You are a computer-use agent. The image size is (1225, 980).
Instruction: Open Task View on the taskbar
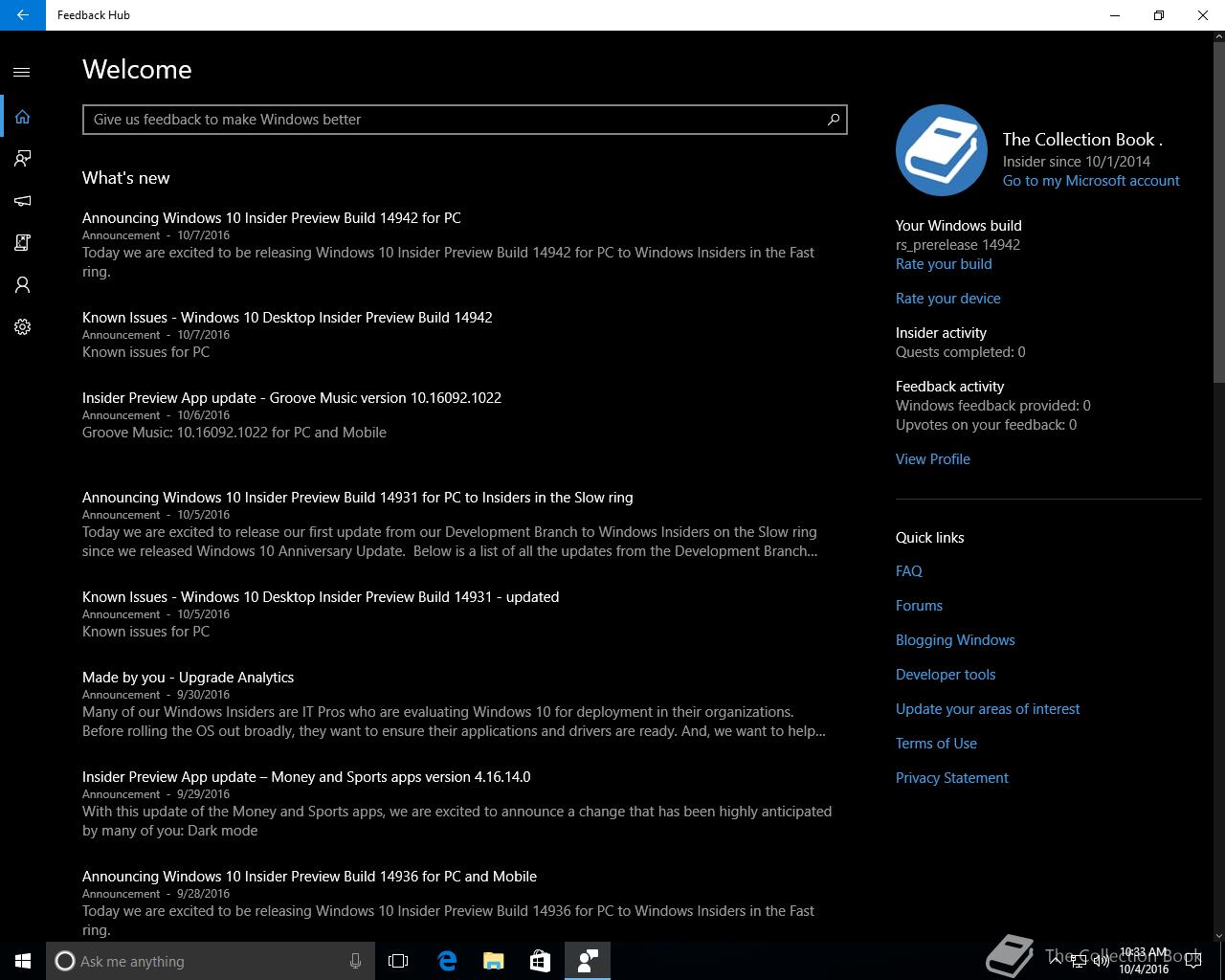click(x=398, y=961)
